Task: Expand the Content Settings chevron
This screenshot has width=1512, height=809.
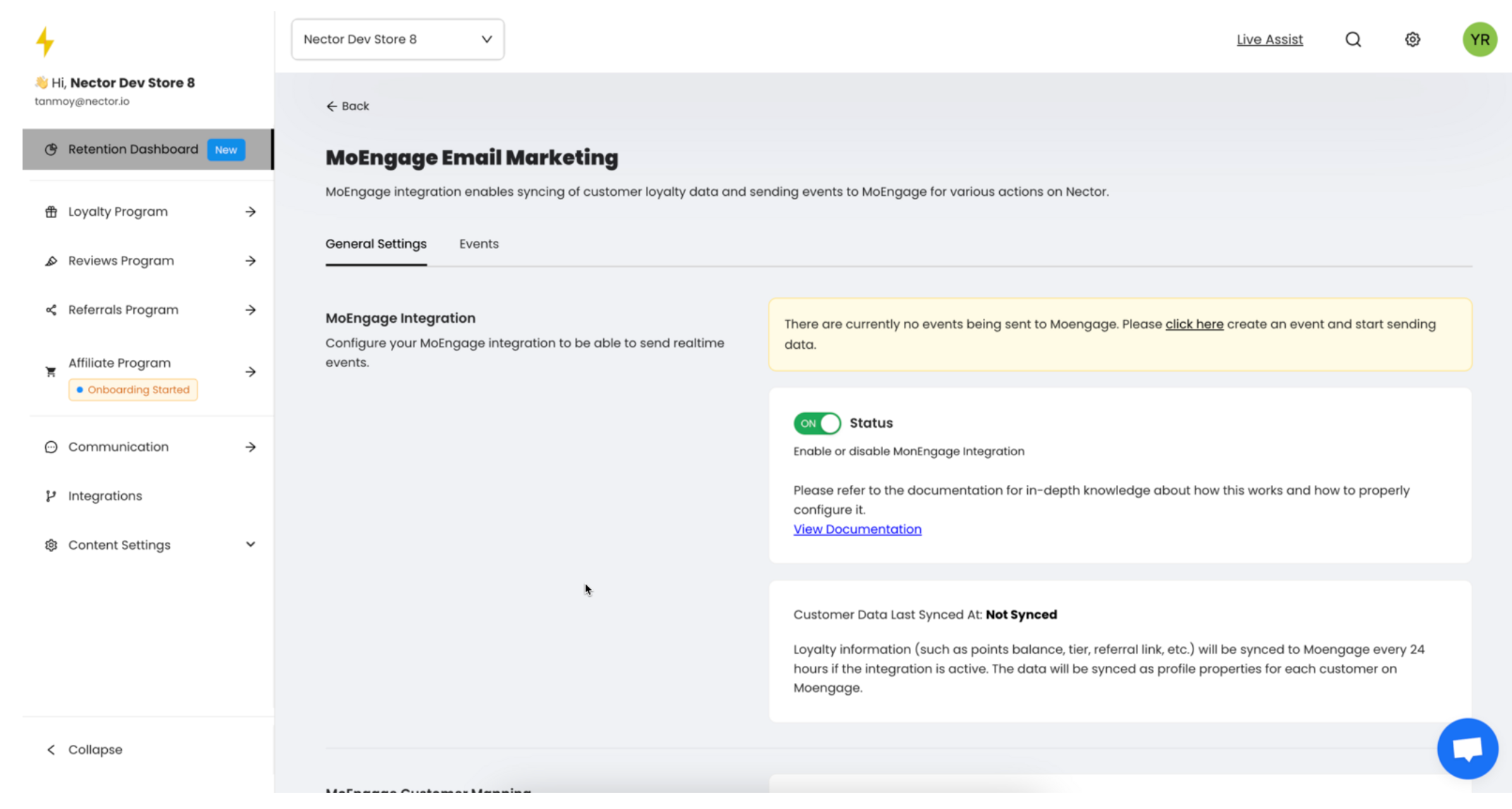Action: [250, 544]
